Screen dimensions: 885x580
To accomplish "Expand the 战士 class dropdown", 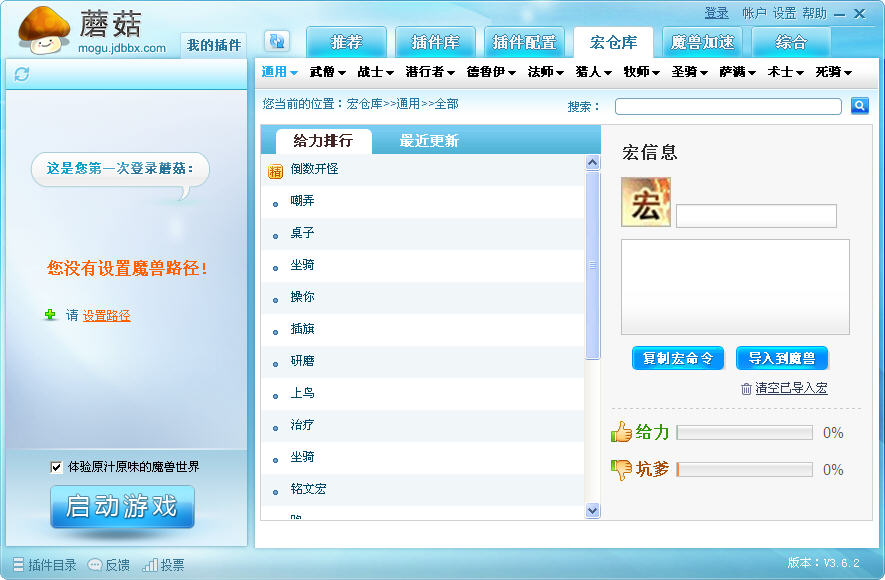I will tap(376, 72).
